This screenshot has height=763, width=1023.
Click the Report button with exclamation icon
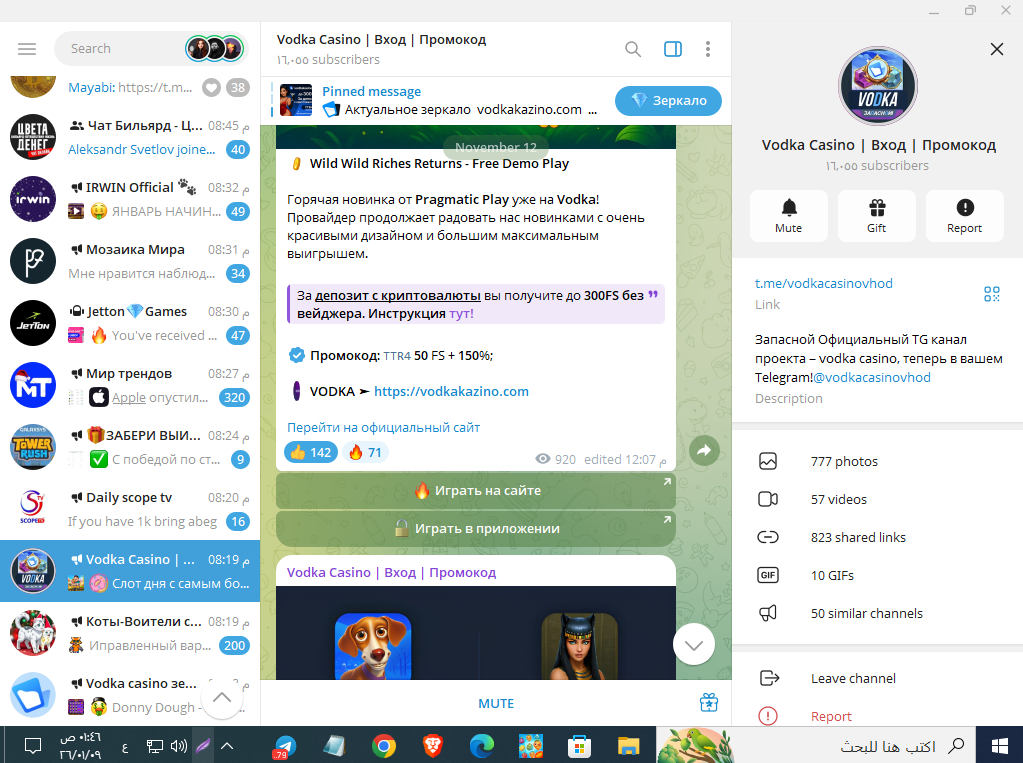pos(965,216)
